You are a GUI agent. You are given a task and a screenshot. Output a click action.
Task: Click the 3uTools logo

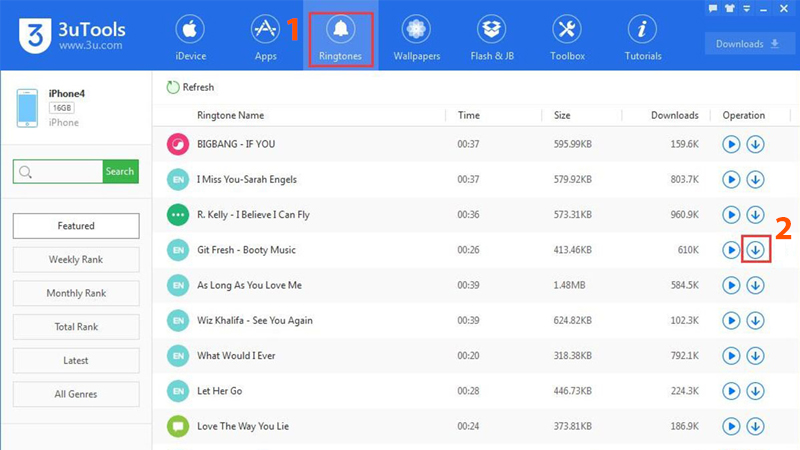35,36
